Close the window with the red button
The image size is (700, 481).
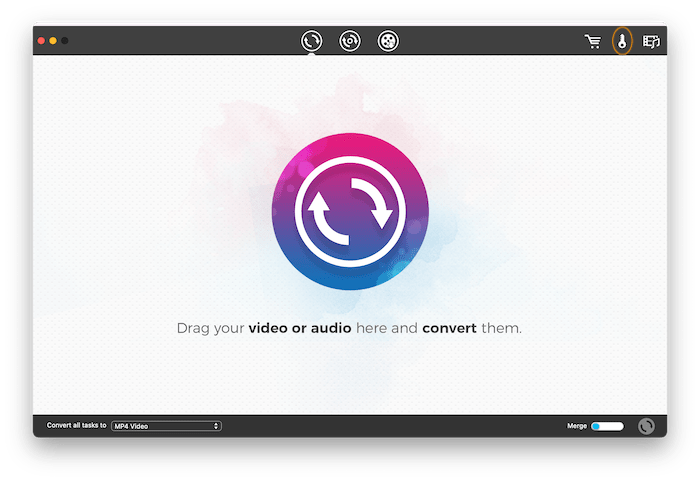42,41
